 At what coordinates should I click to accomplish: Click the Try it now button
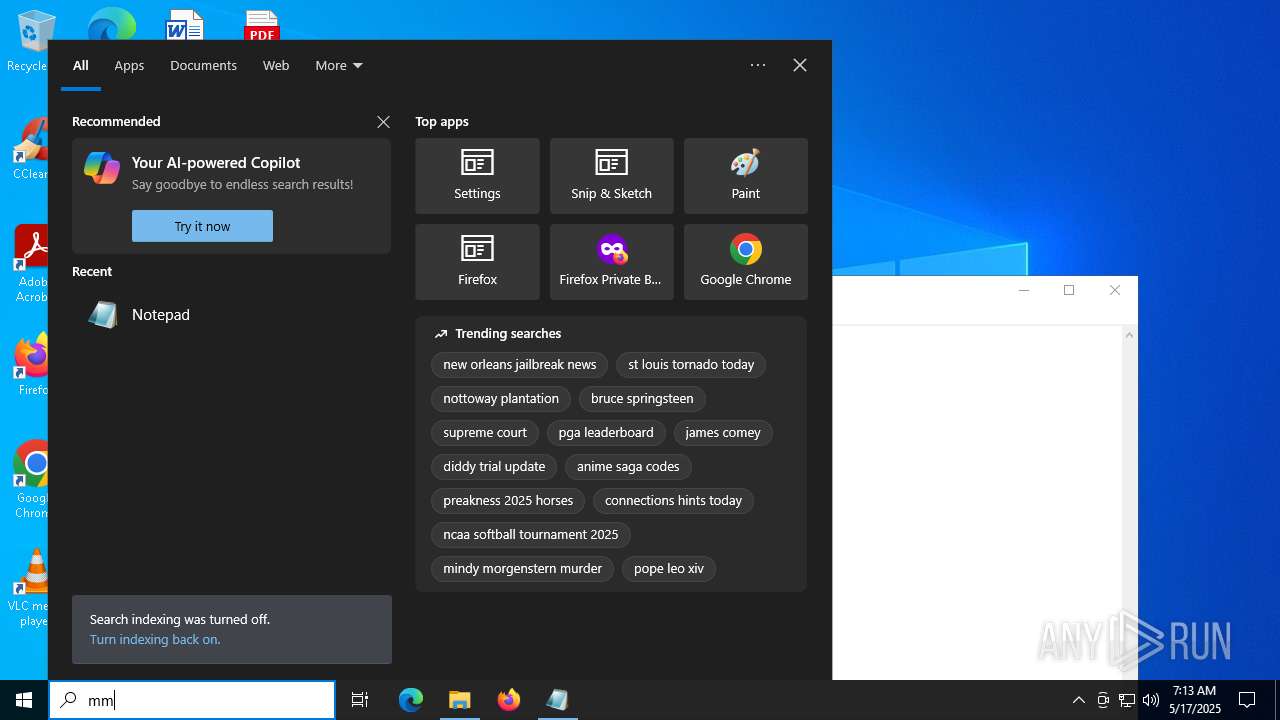(202, 226)
